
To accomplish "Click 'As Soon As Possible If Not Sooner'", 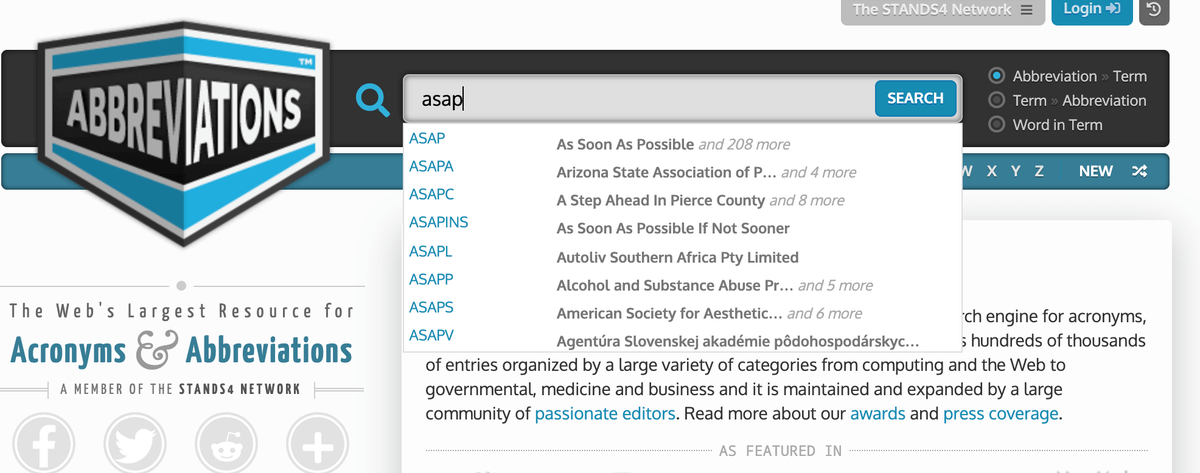I will tap(673, 228).
